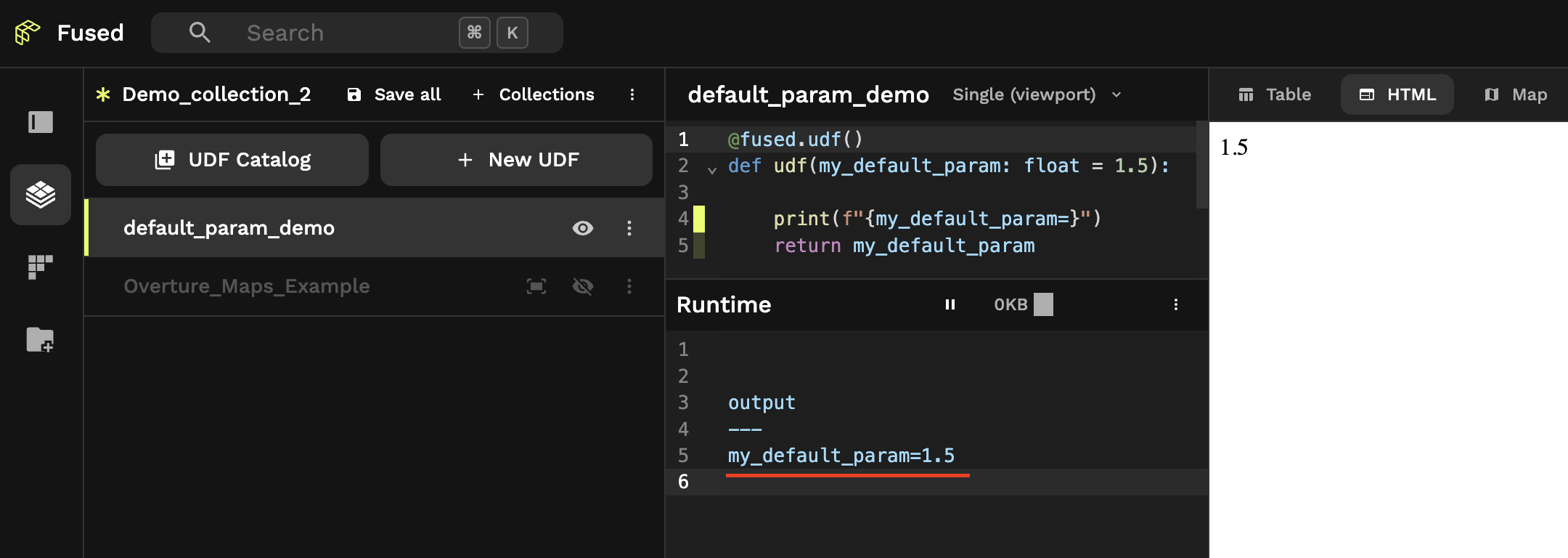Show the Overture_Maps_Example layer
This screenshot has height=558, width=1568.
coord(583,286)
